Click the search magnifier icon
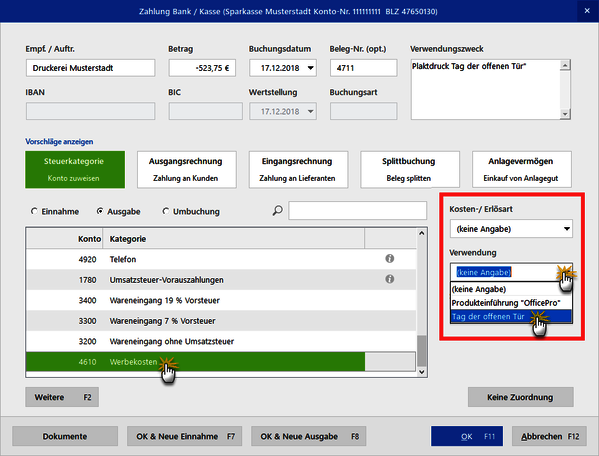The image size is (599, 456). pos(277,210)
